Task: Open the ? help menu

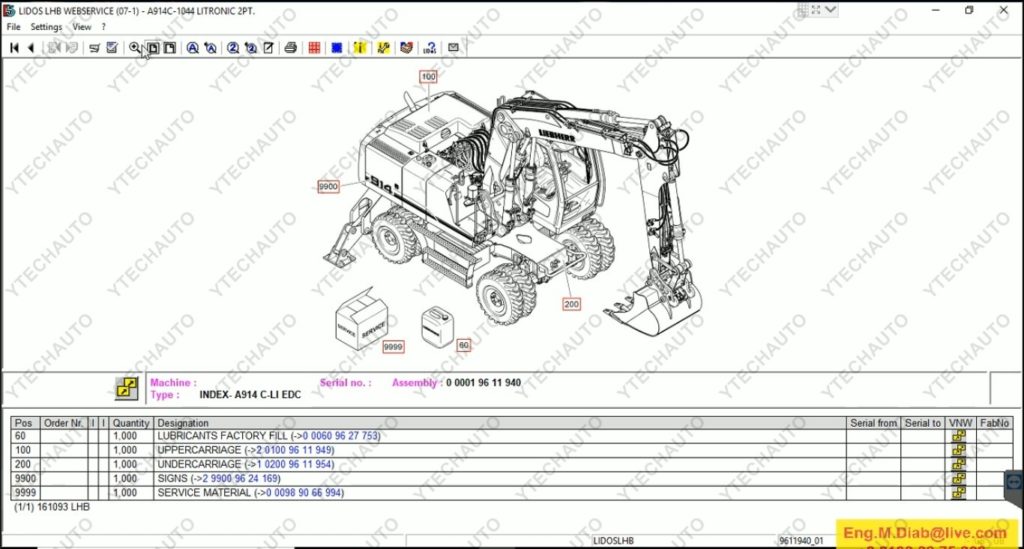Action: pos(103,27)
